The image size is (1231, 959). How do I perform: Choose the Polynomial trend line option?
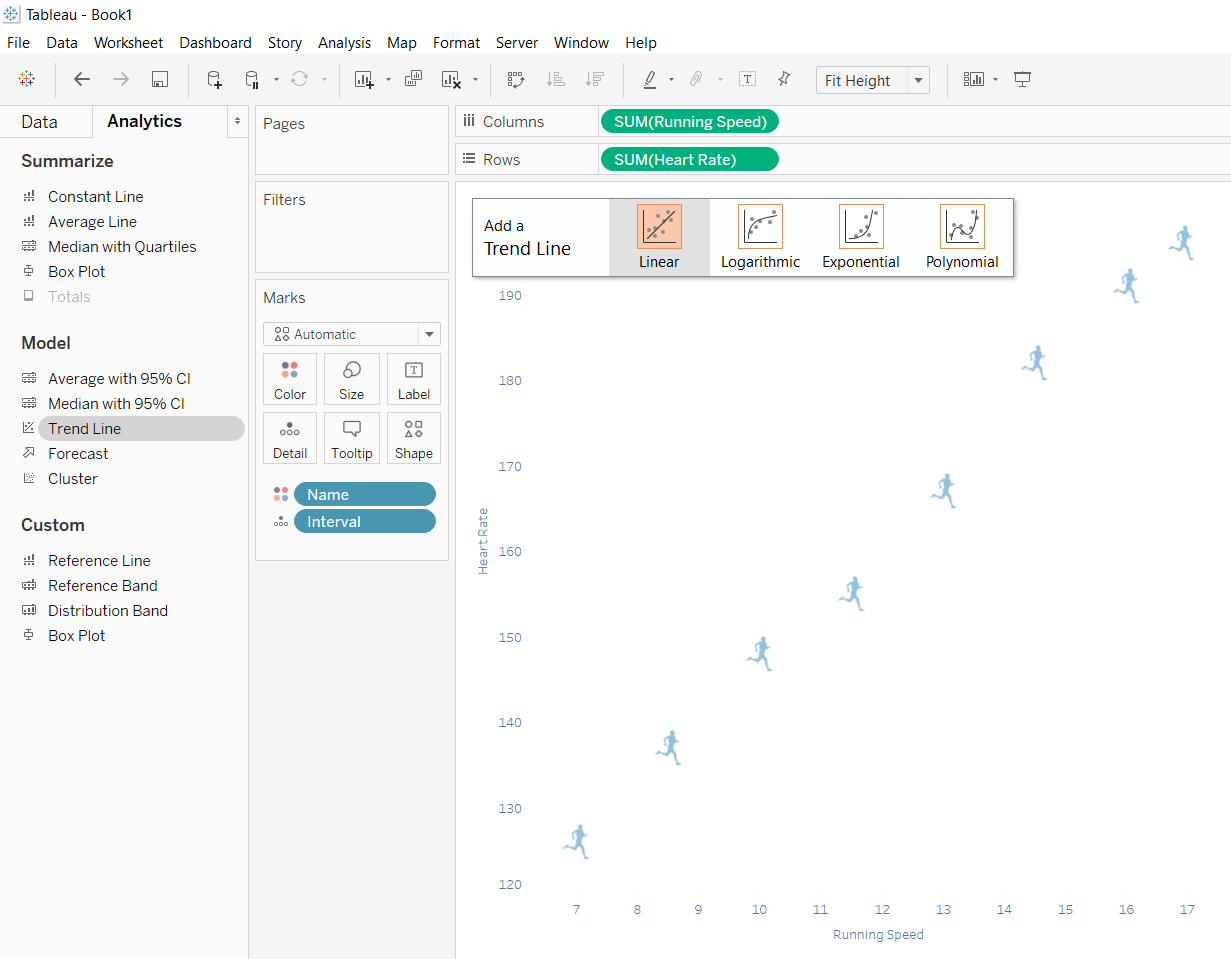[962, 237]
